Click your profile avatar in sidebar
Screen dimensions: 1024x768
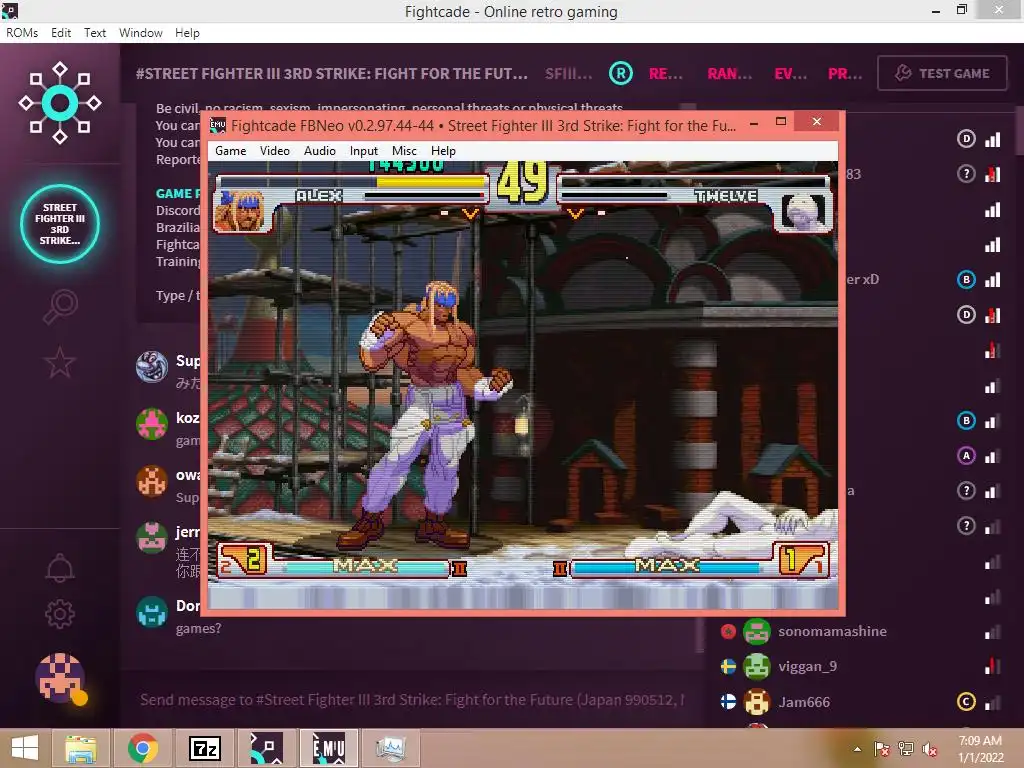60,678
